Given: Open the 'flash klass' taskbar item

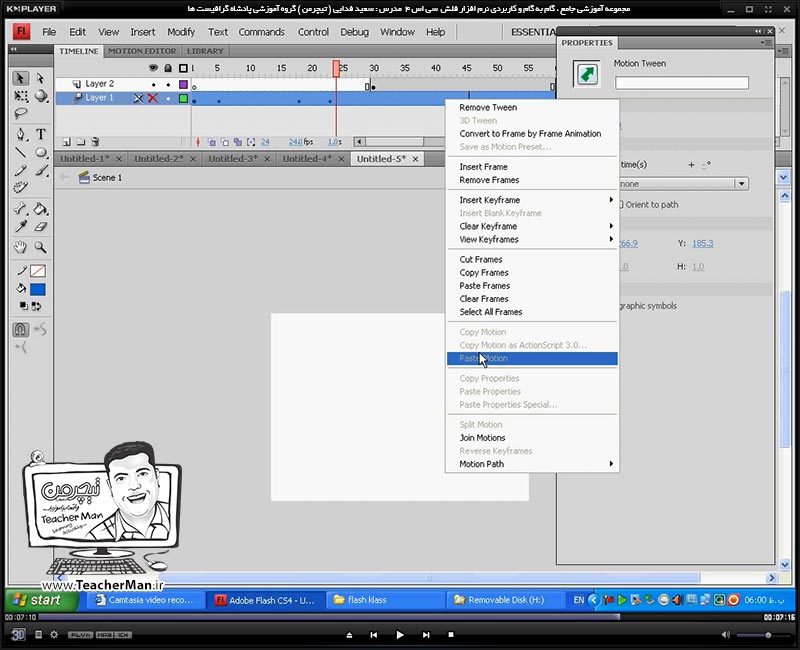Looking at the screenshot, I should point(386,600).
